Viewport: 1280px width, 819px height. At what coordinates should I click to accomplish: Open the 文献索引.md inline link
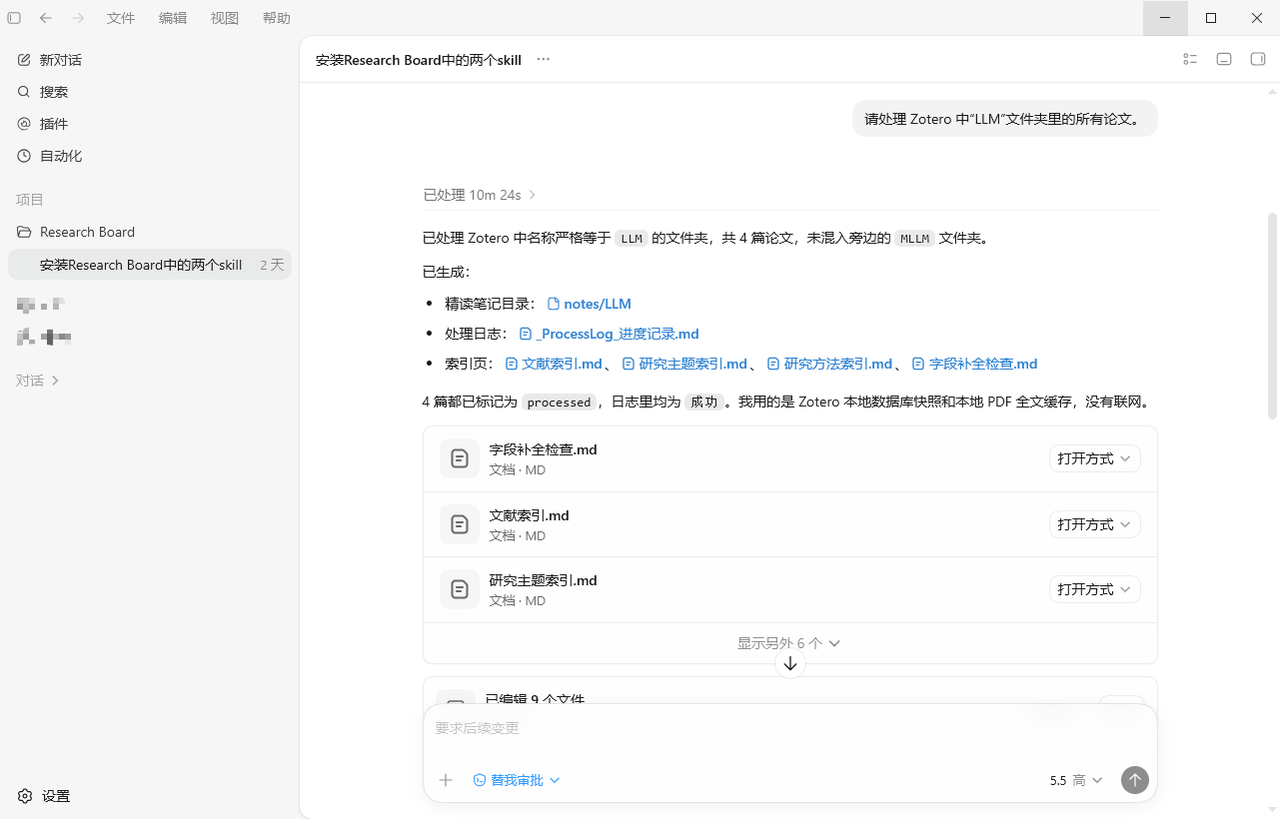coord(554,364)
